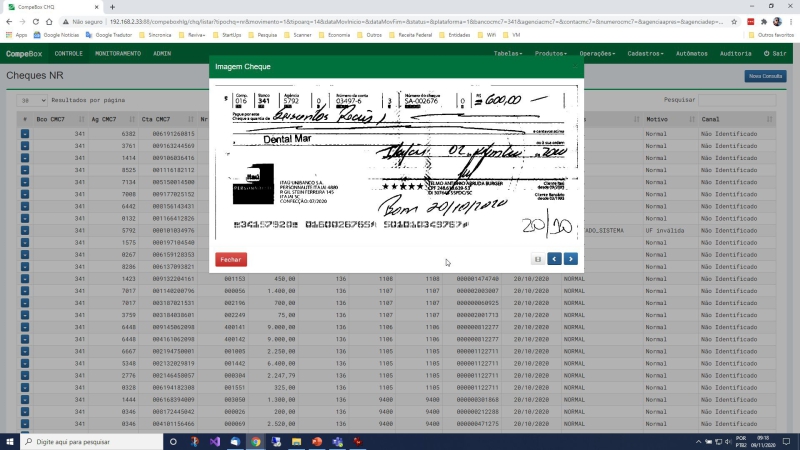Expand the Tabelas menu
This screenshot has height=450, width=800.
tap(507, 54)
